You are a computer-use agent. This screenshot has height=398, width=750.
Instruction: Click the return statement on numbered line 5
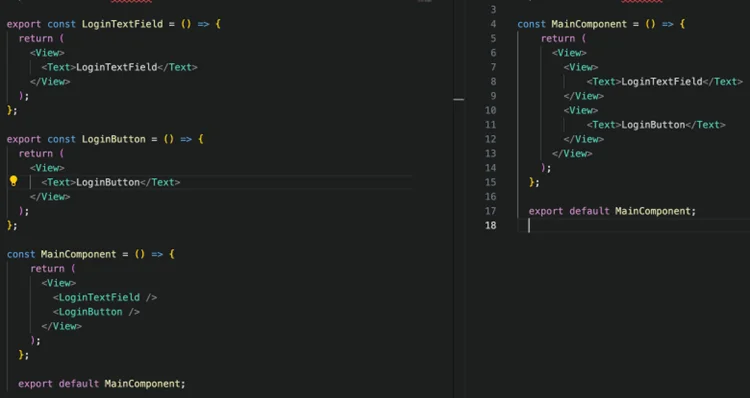(563, 38)
